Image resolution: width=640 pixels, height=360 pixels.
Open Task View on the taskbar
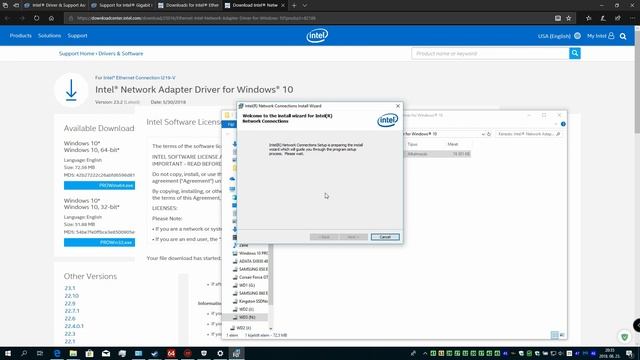[x=40, y=353]
